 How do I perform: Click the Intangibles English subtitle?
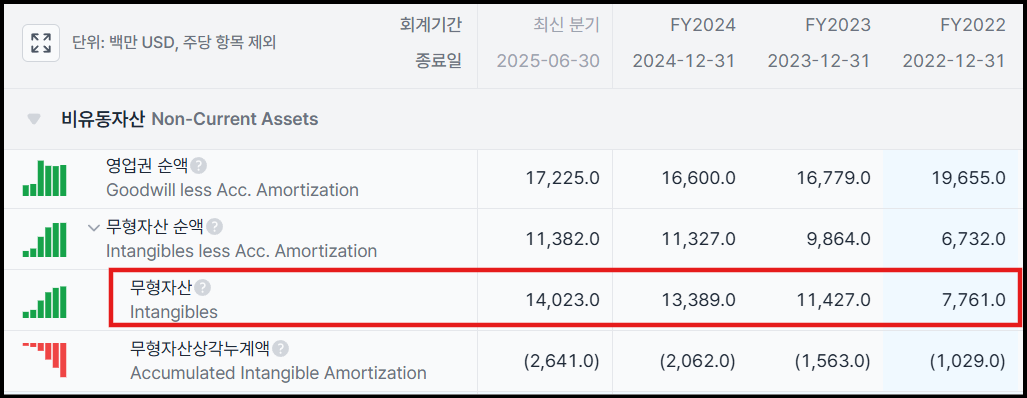tap(174, 312)
